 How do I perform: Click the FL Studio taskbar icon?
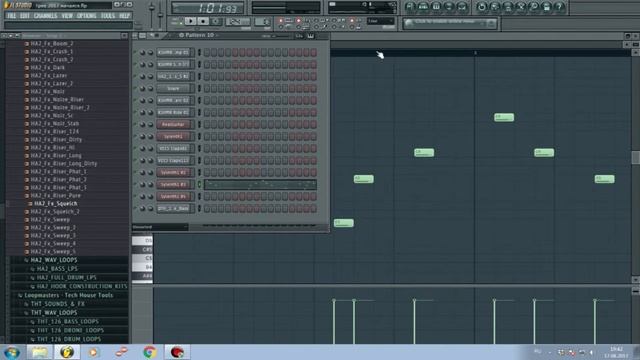click(x=67, y=352)
